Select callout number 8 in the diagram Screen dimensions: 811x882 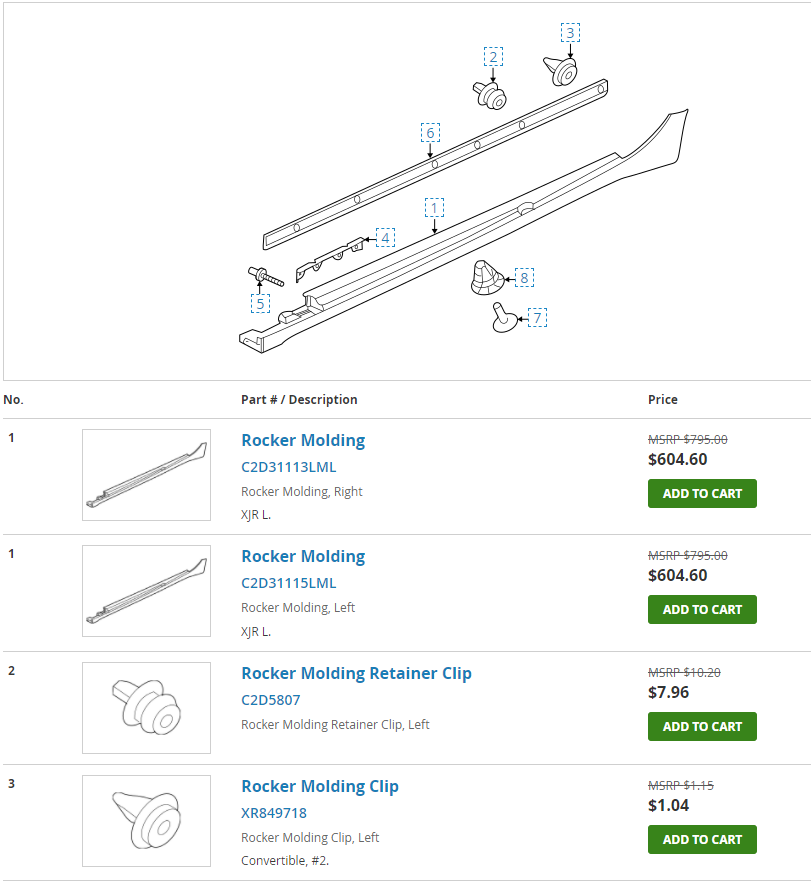click(524, 278)
